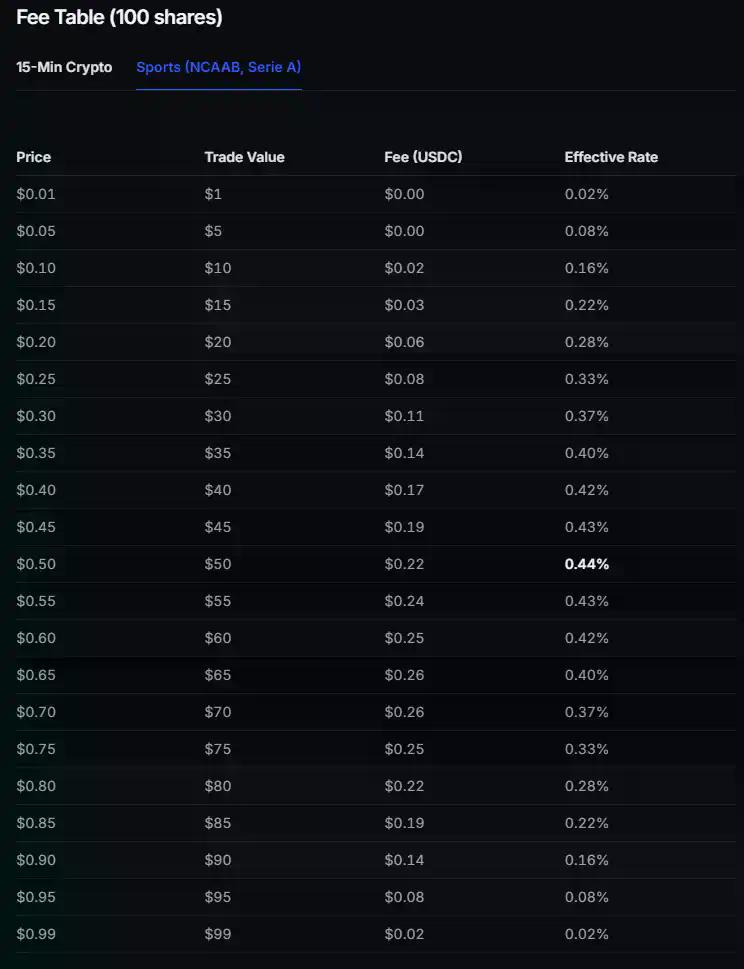Click the Effective Rate column header
Viewport: 744px width, 969px height.
611,157
